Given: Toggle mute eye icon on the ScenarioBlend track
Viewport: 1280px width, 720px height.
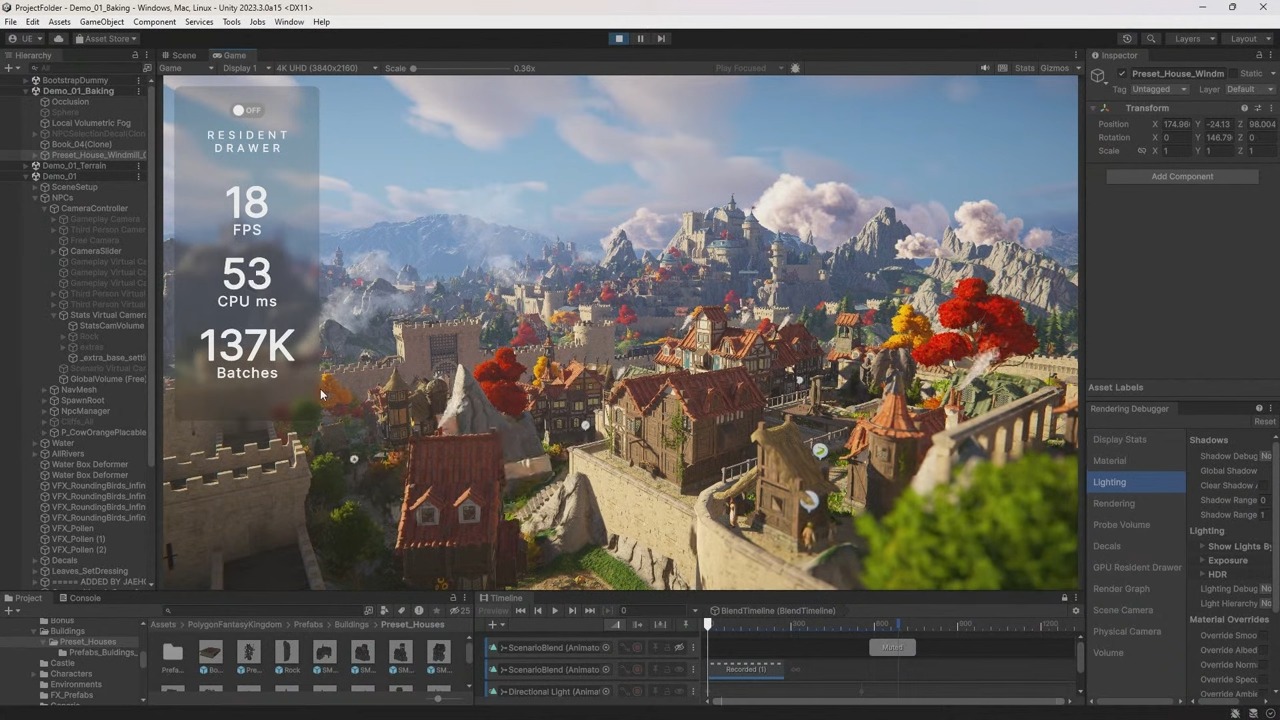Looking at the screenshot, I should click(x=679, y=647).
